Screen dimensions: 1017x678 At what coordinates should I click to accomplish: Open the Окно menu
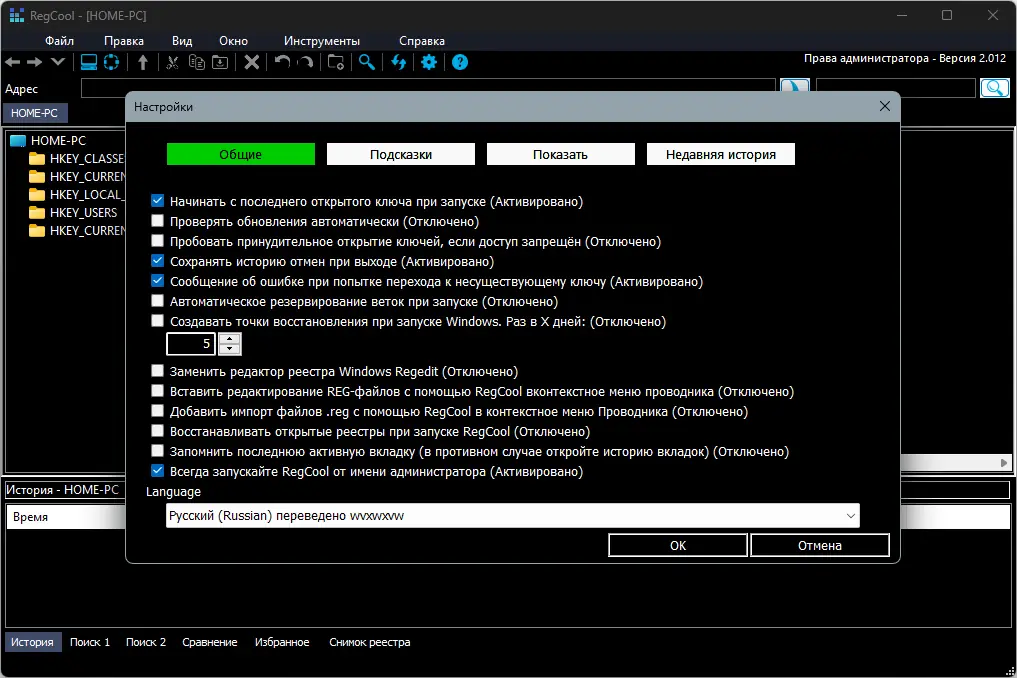click(x=233, y=41)
